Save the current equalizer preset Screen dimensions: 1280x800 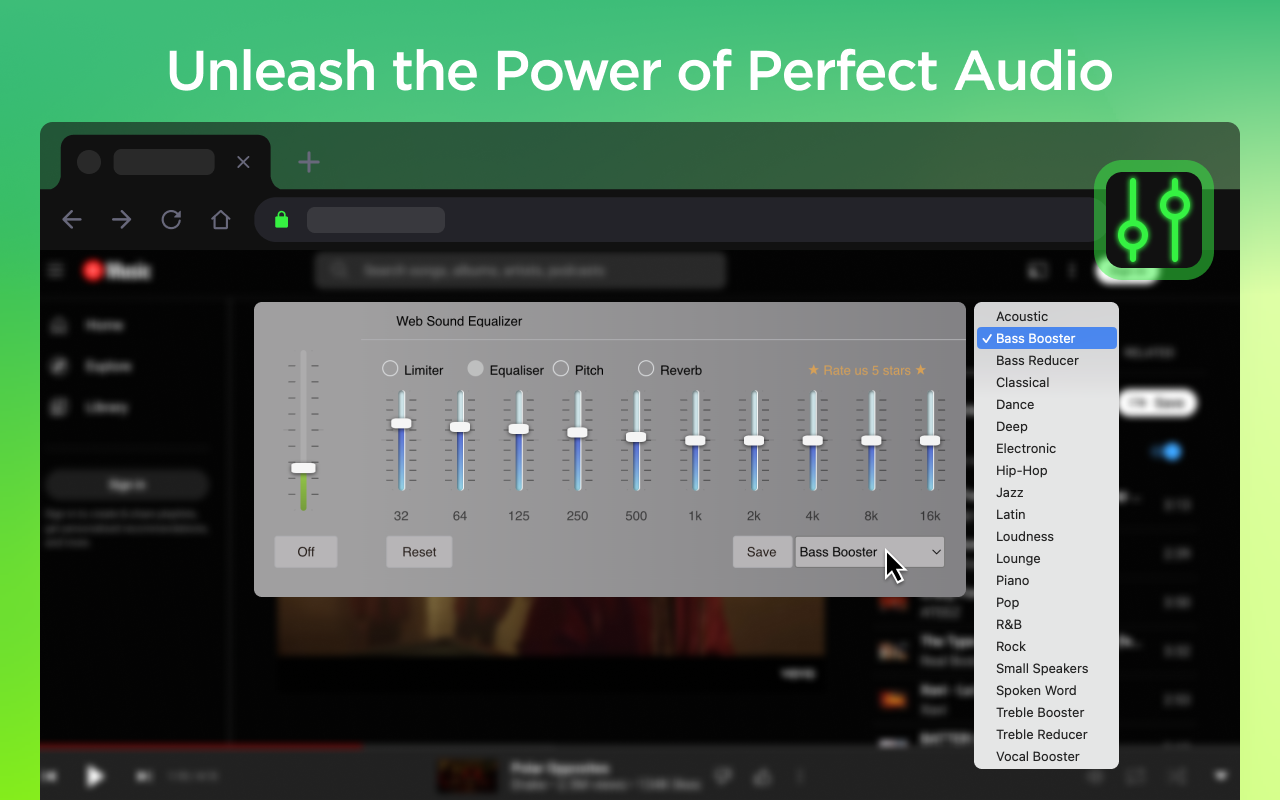[761, 552]
